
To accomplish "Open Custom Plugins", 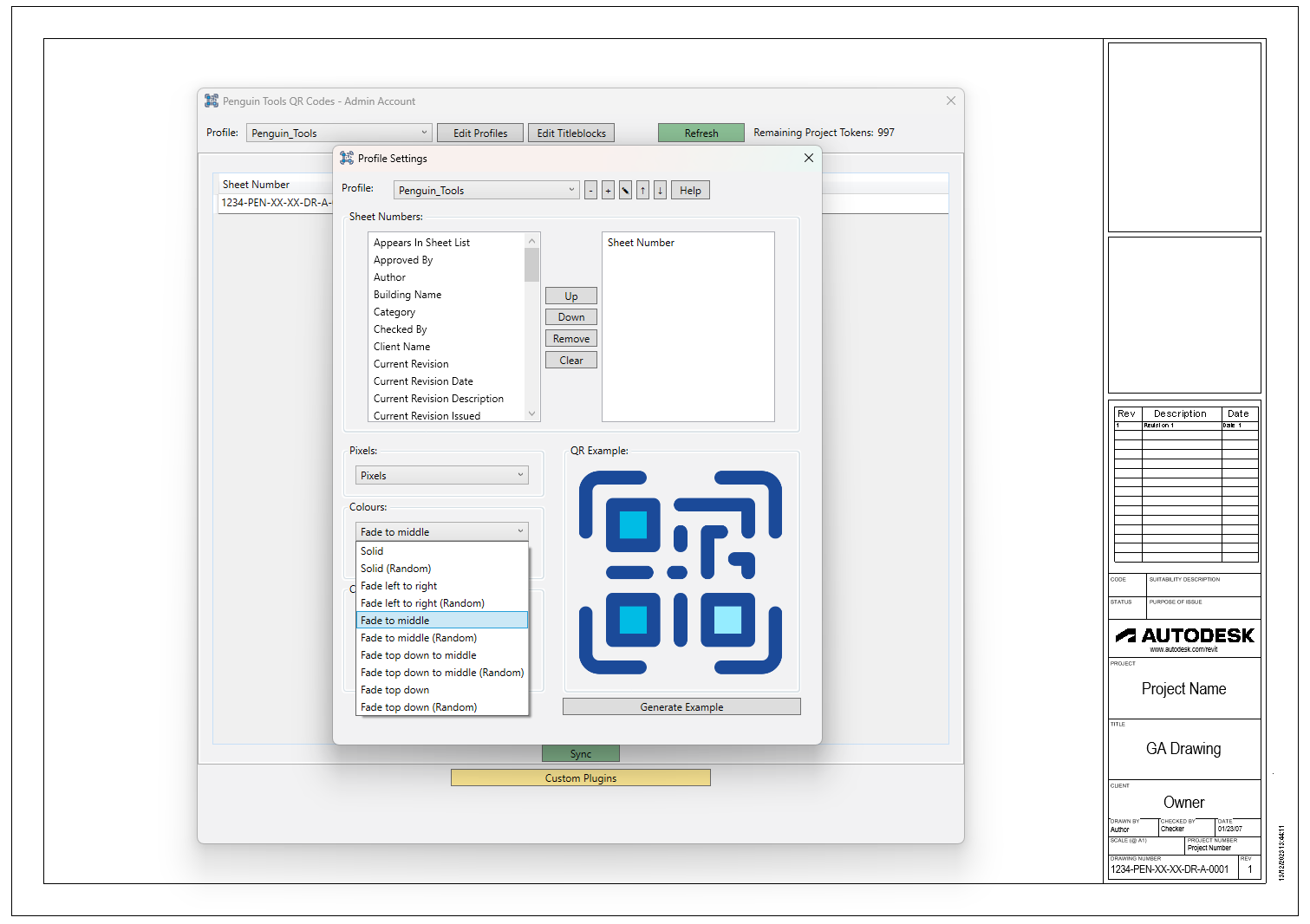I will (x=581, y=778).
